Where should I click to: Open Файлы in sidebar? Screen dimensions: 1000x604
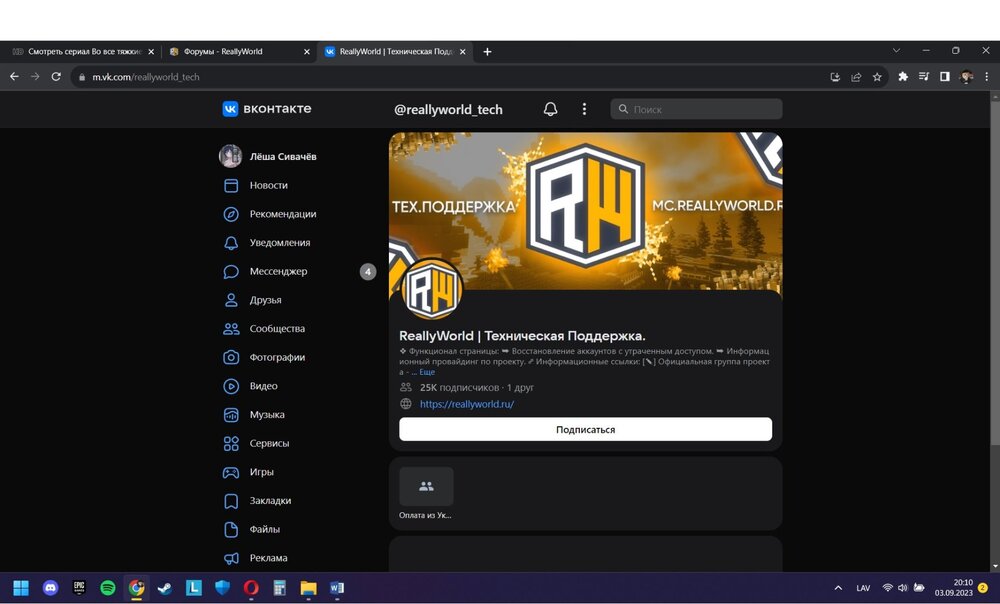click(265, 529)
